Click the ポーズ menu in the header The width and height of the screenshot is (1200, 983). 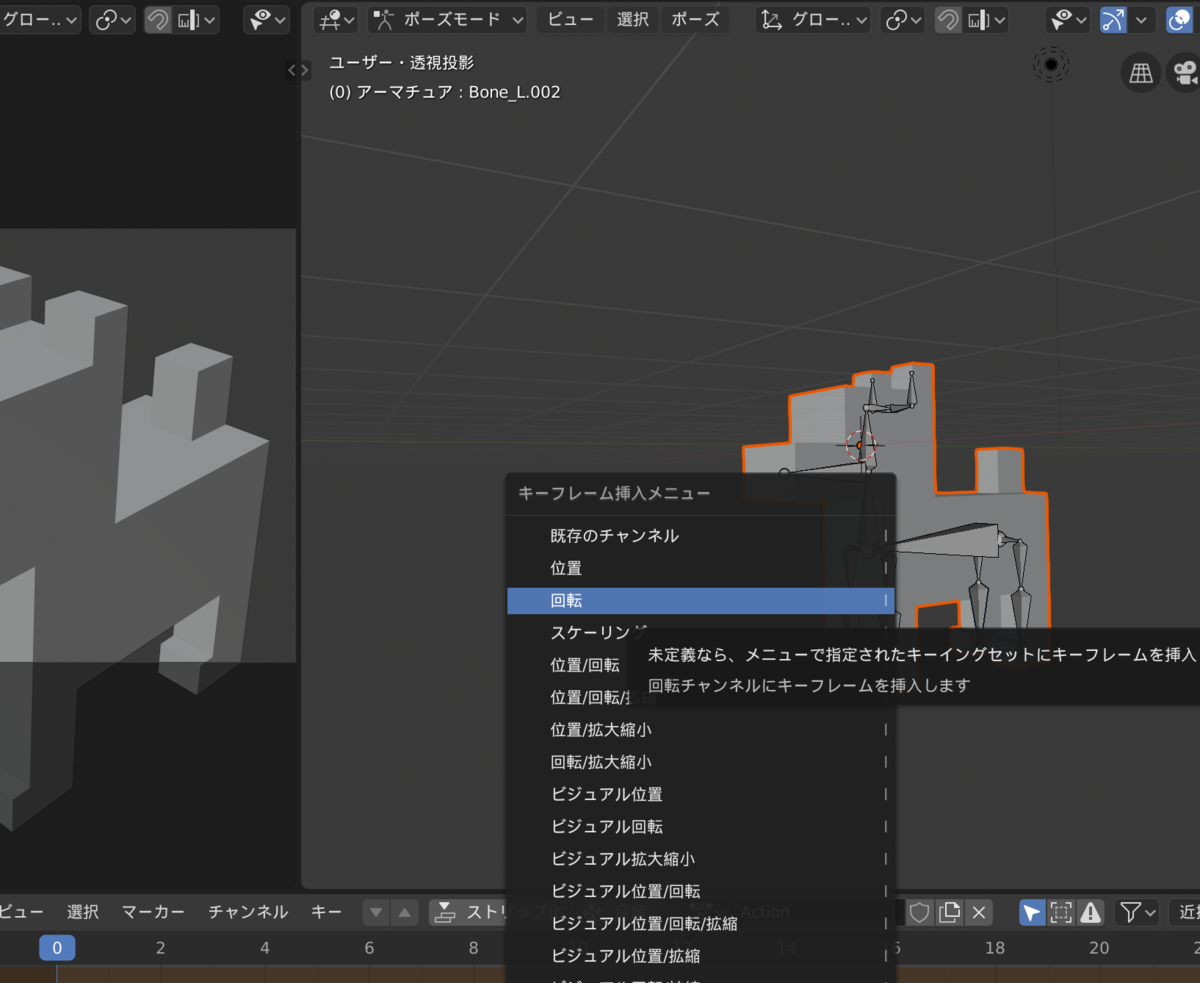coord(695,19)
